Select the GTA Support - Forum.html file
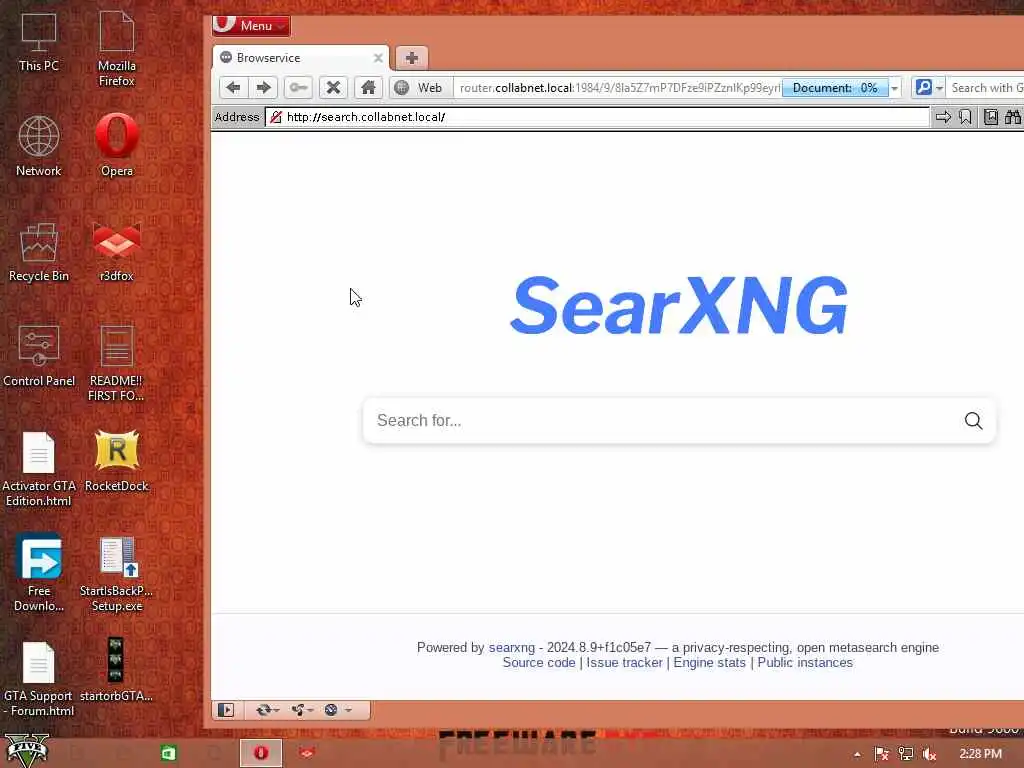Viewport: 1024px width, 768px height. click(x=39, y=678)
